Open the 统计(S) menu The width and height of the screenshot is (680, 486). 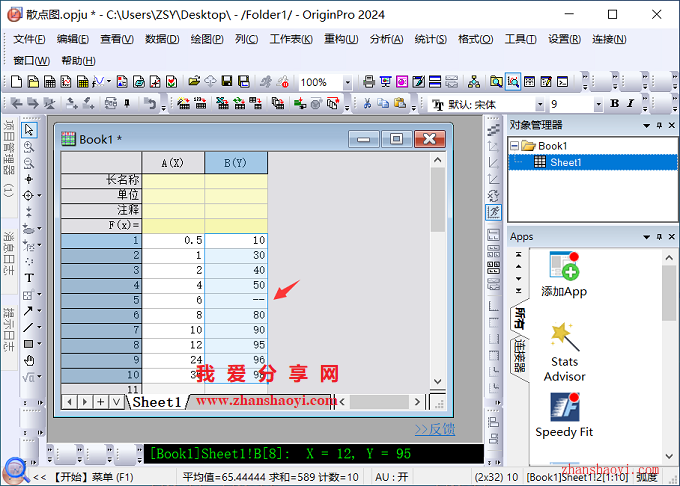[431, 39]
